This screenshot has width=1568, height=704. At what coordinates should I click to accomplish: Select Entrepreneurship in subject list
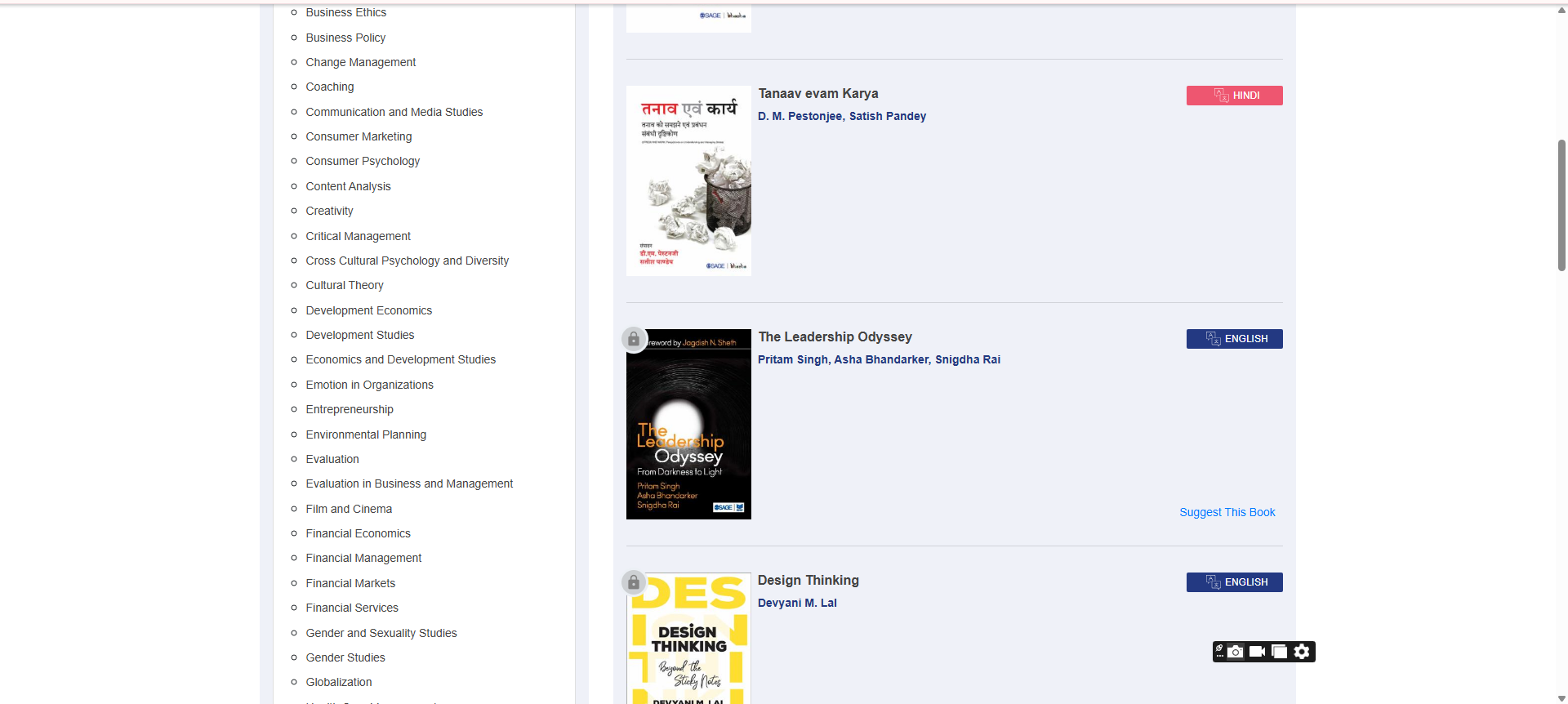(x=350, y=410)
